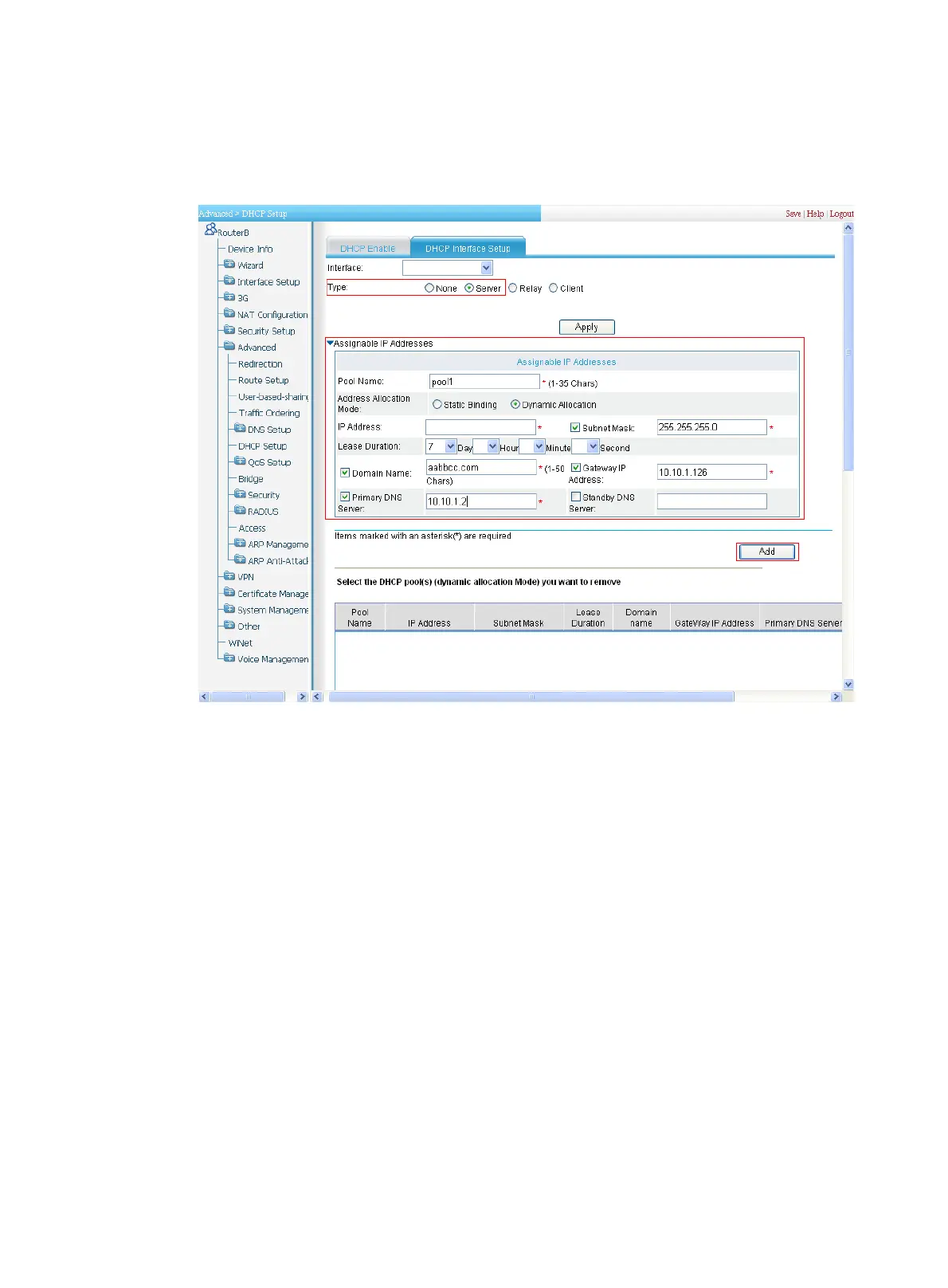Switch to the DHCP Enable tab
This screenshot has height=1288, width=948.
click(368, 248)
